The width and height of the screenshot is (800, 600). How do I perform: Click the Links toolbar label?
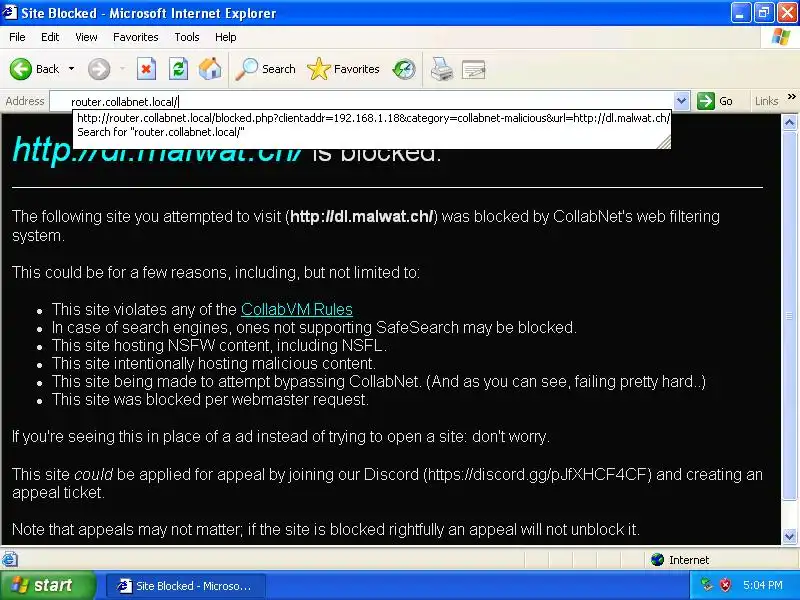(x=766, y=101)
